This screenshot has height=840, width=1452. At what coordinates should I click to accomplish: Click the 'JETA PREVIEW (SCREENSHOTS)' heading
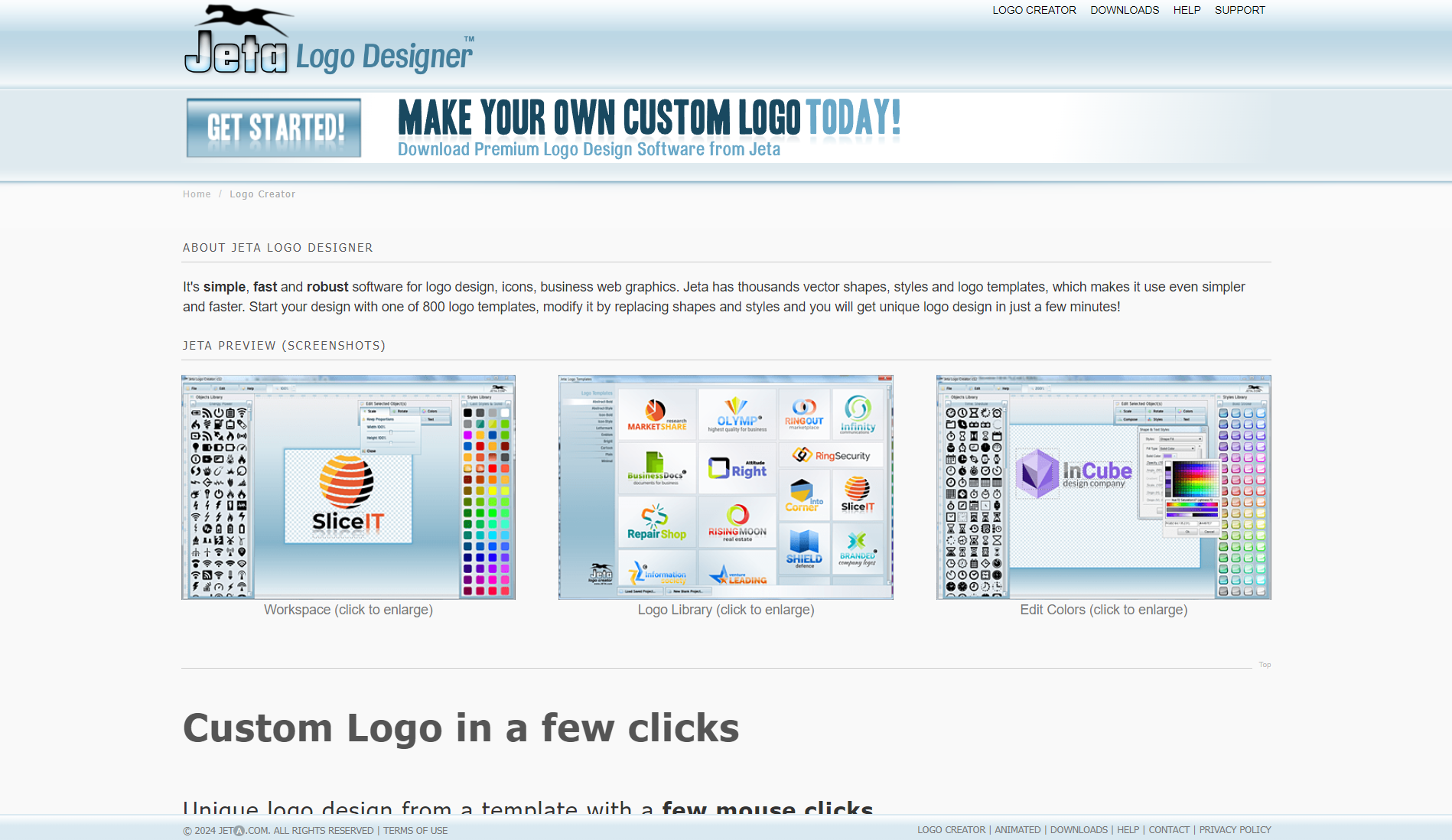point(284,346)
